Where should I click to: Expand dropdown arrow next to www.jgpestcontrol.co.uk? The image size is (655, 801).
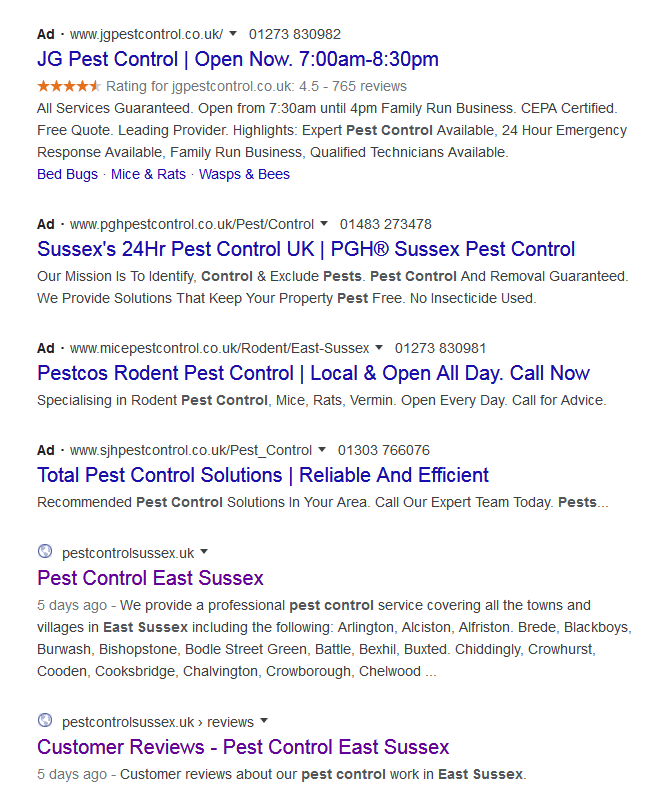[x=233, y=34]
